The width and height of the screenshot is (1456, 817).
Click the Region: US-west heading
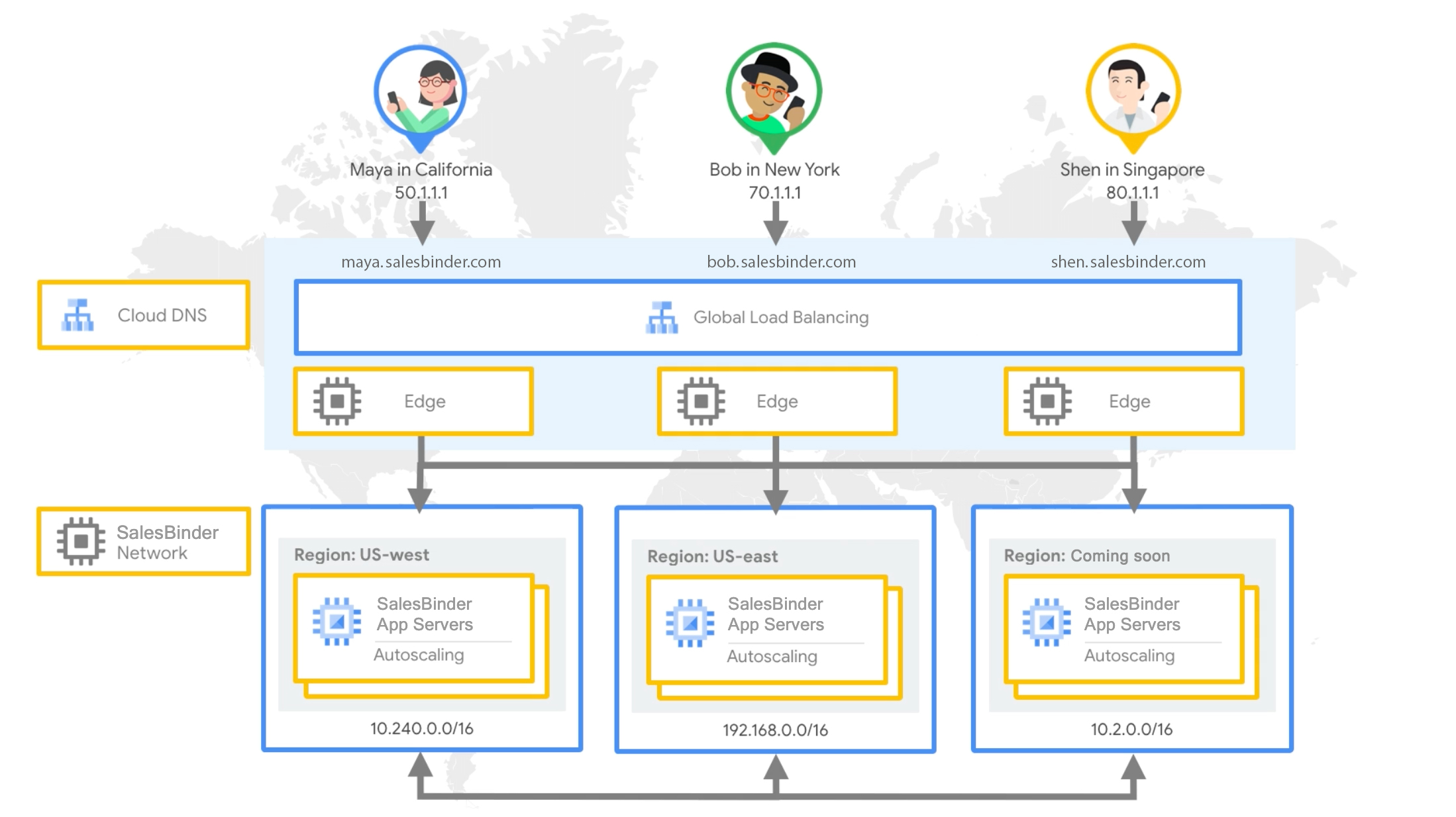coord(362,555)
